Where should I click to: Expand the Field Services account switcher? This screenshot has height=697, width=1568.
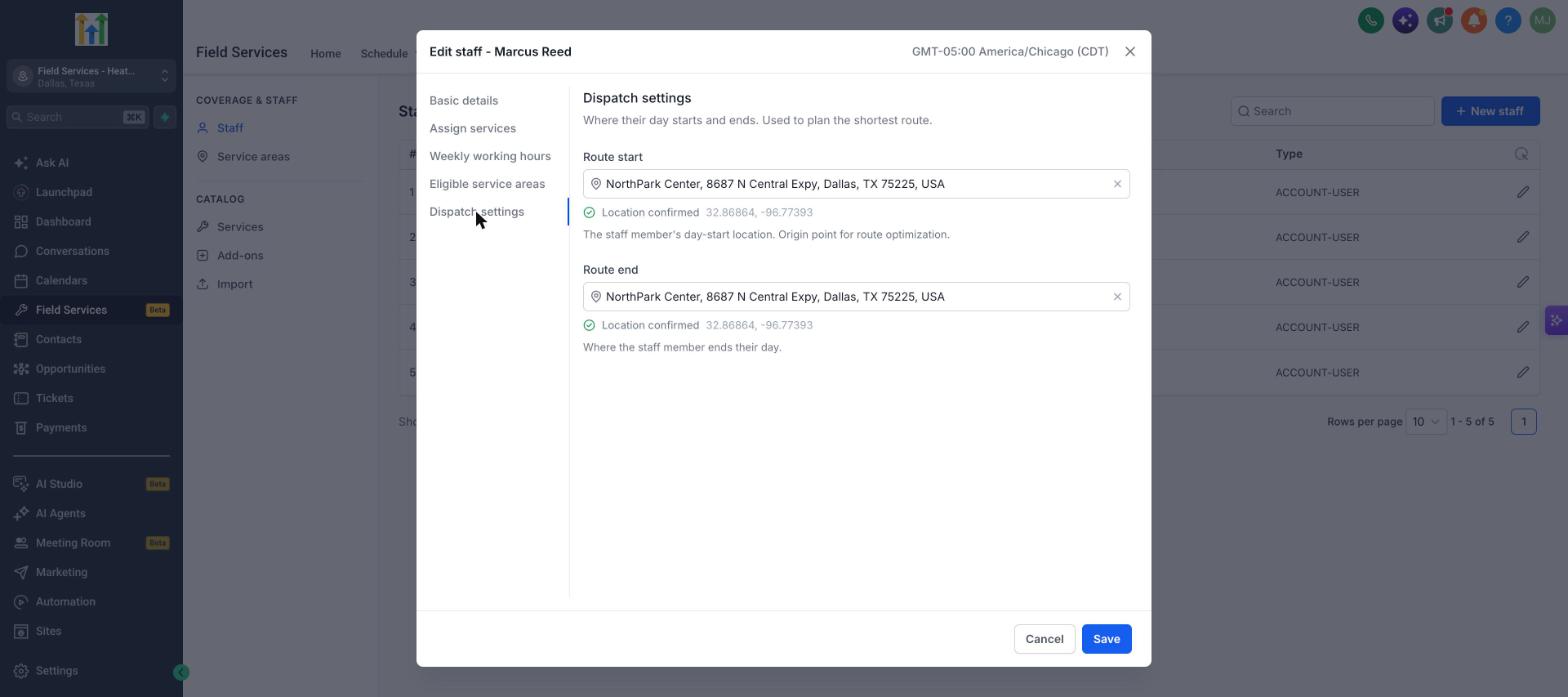coord(91,76)
